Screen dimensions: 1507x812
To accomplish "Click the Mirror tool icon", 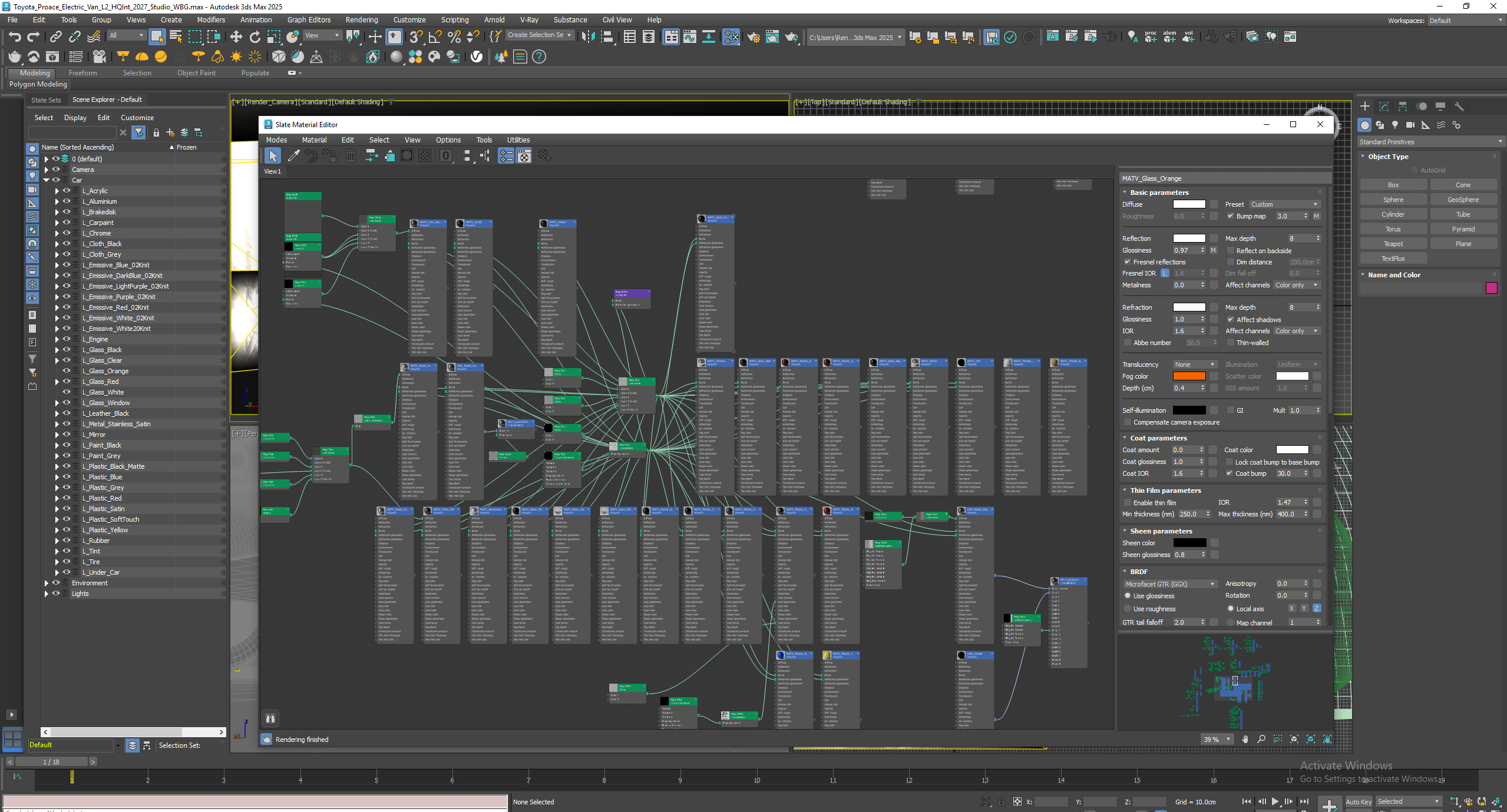I will [588, 37].
